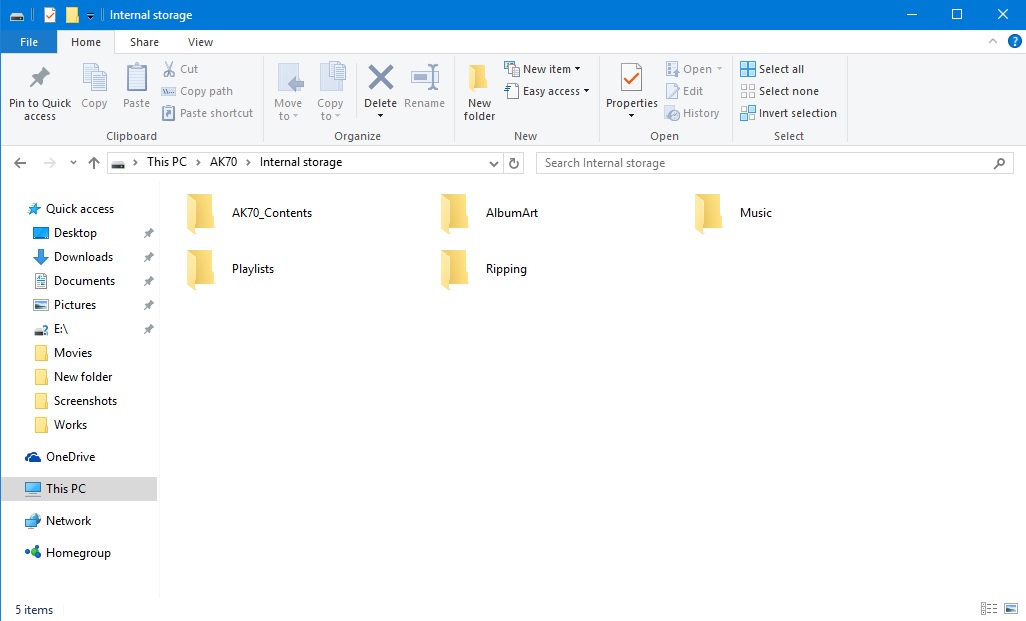Click the Select all icon
The width and height of the screenshot is (1026, 621).
pos(747,69)
